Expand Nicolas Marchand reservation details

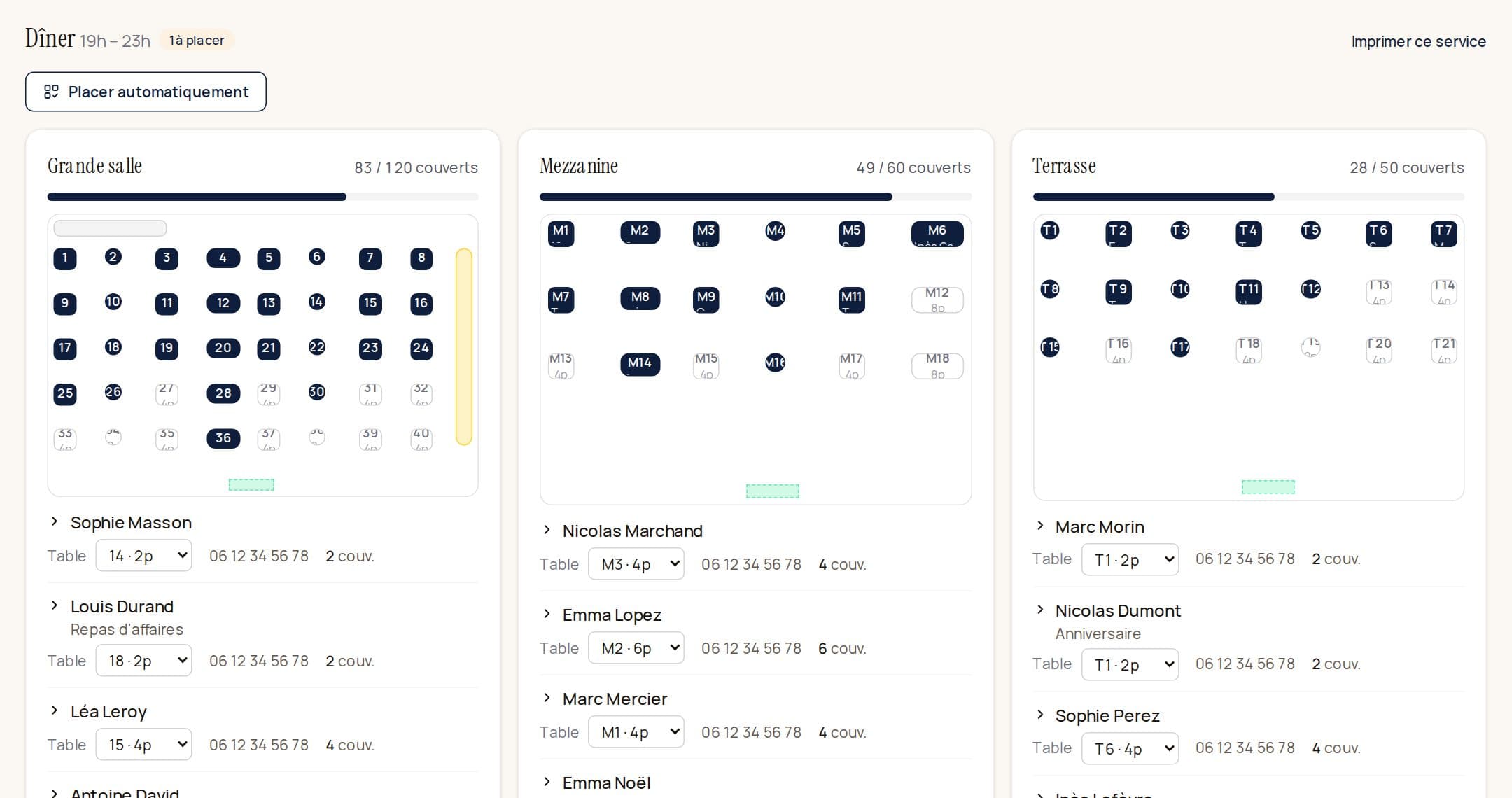pos(547,530)
